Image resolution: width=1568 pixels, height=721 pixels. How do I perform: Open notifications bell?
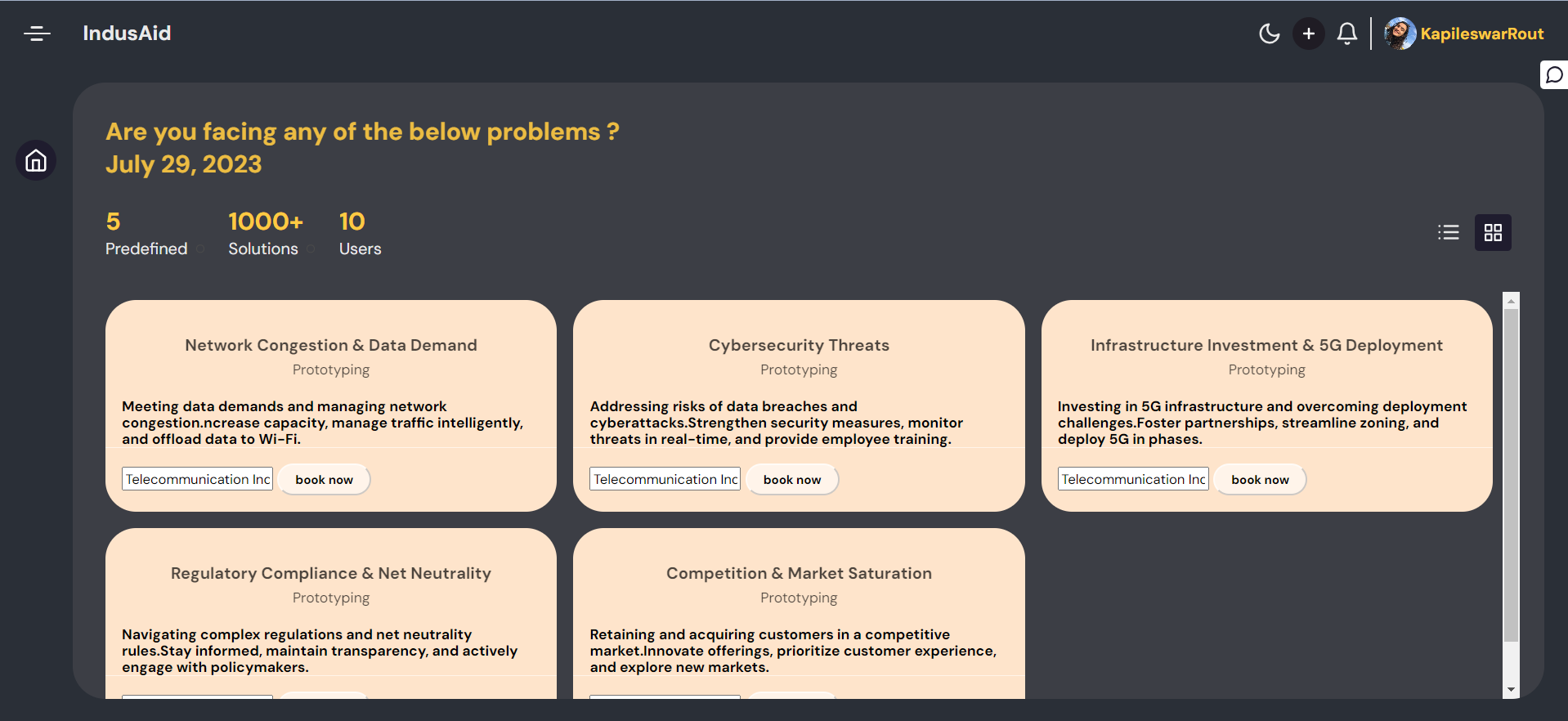coord(1346,34)
